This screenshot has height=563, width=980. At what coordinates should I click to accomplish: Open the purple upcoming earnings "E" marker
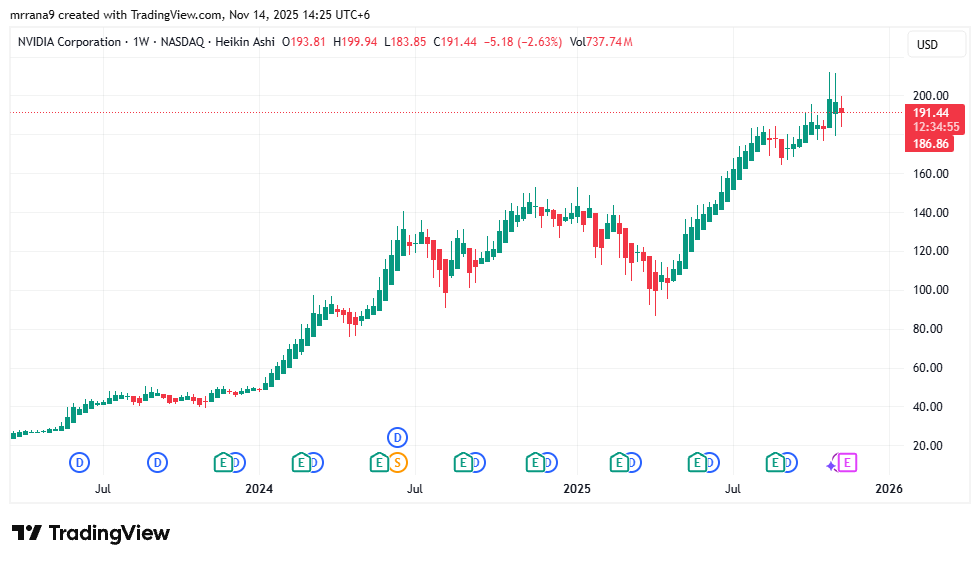[x=849, y=462]
